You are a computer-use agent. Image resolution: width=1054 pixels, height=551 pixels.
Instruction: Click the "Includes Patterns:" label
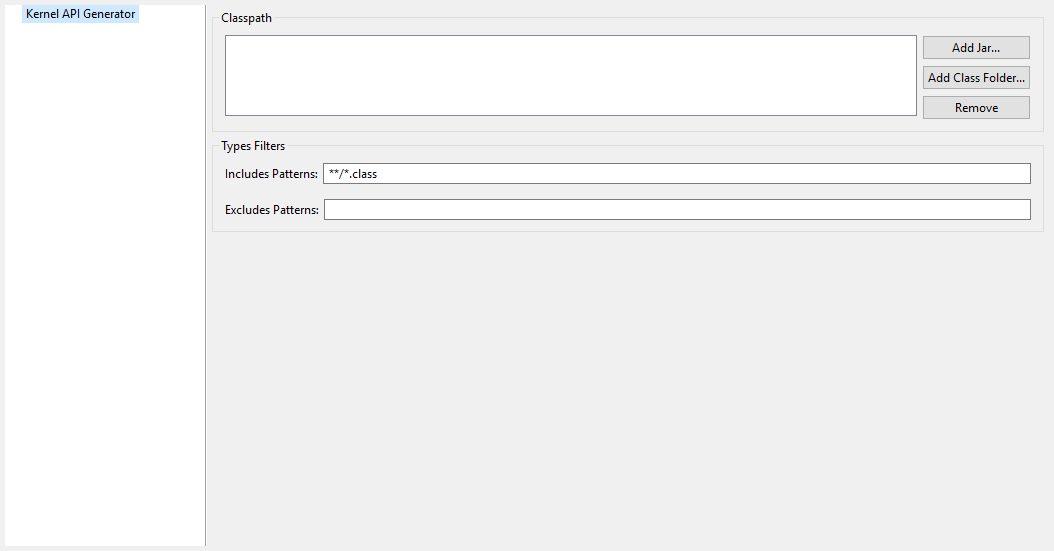pos(271,174)
